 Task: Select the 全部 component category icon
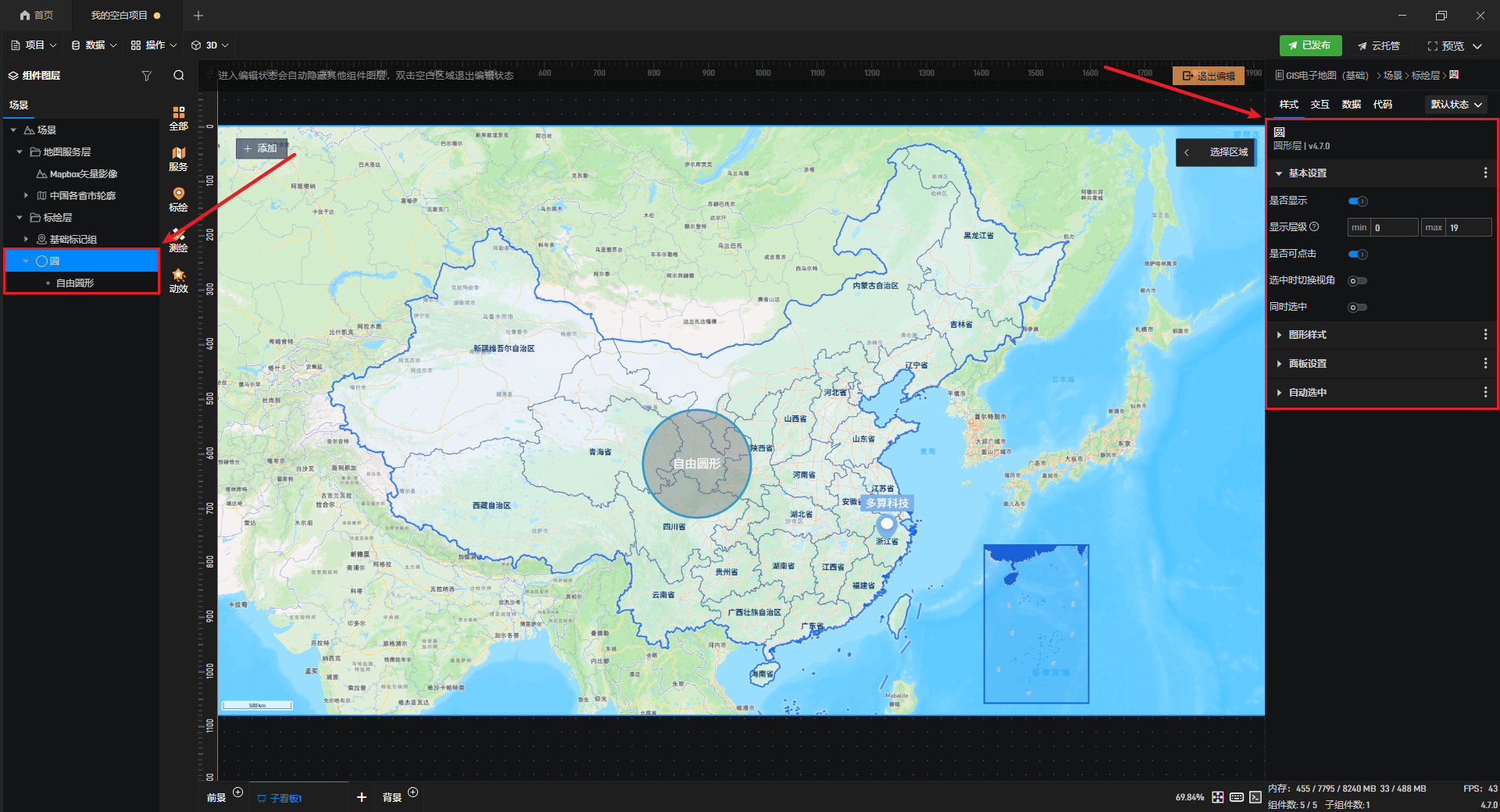179,118
